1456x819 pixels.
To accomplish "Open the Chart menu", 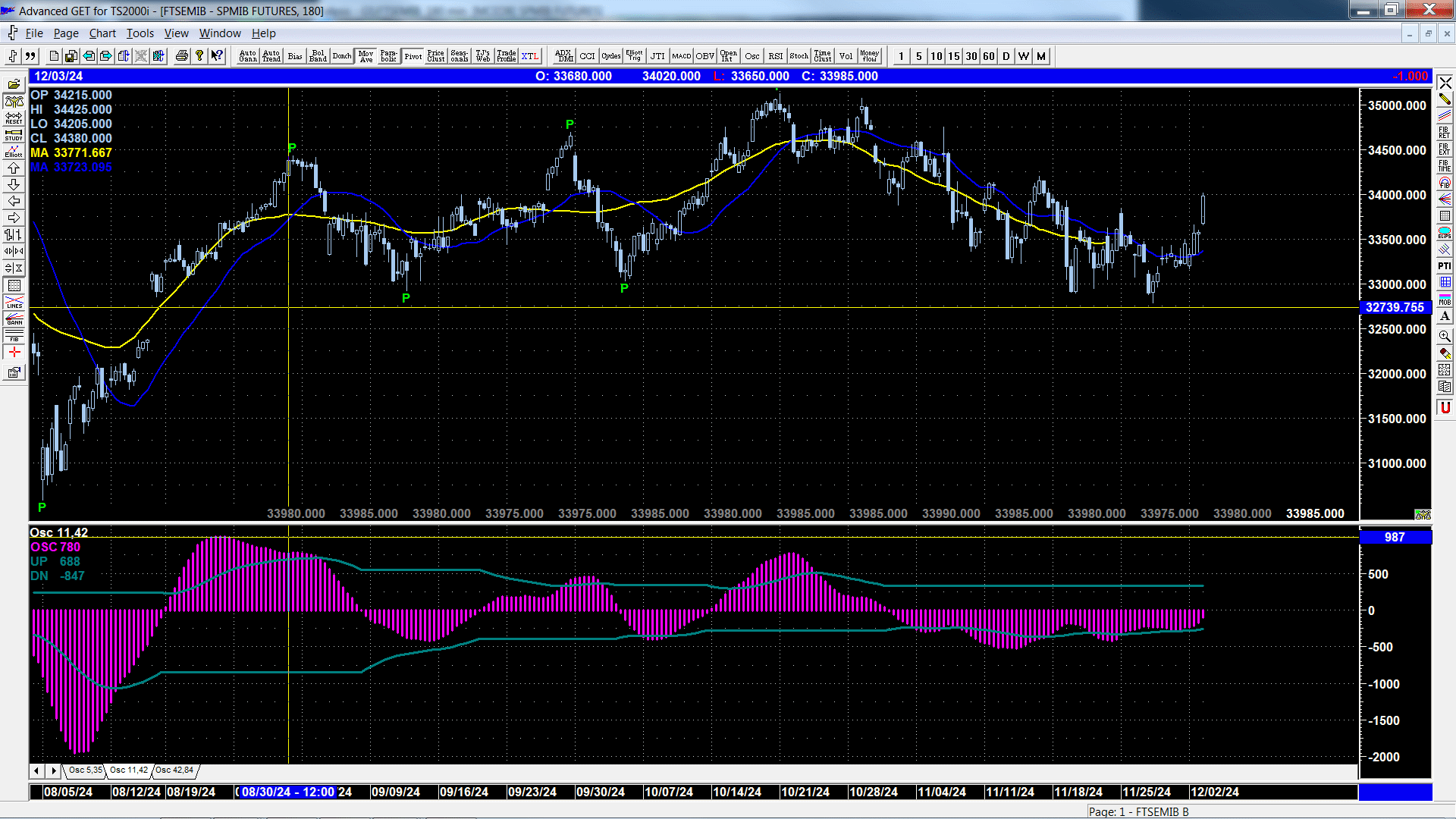I will [x=102, y=33].
